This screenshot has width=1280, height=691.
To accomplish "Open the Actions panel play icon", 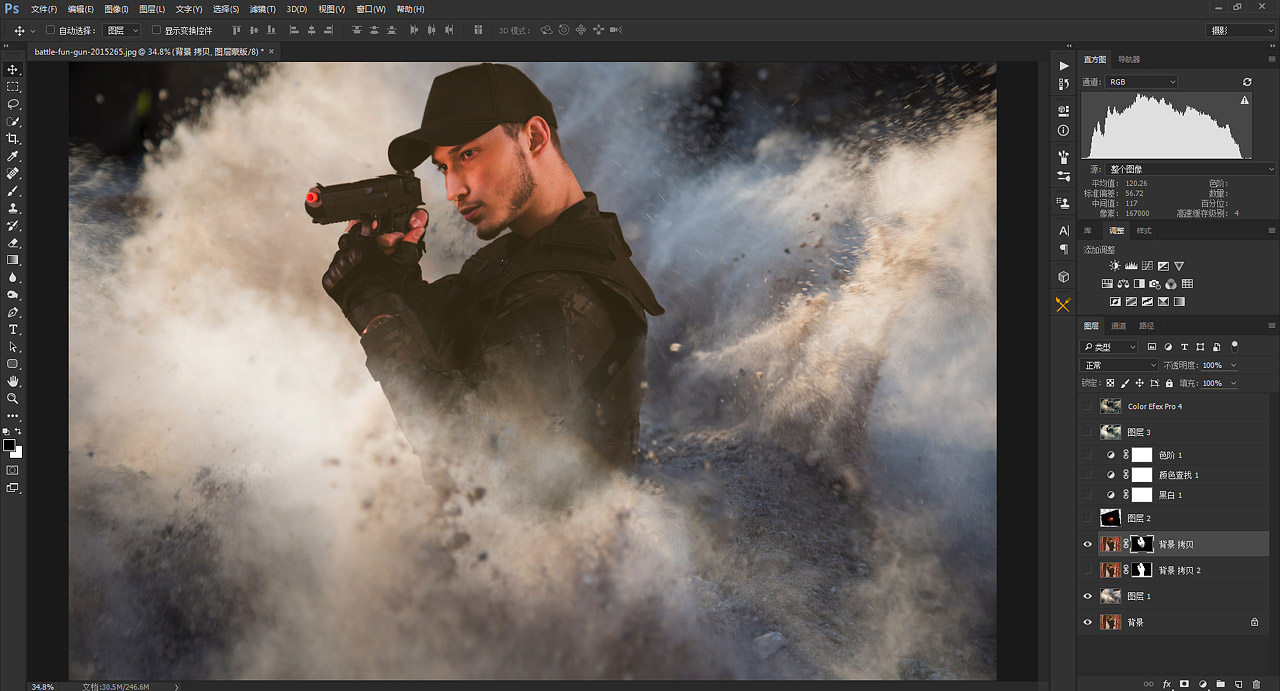I will [x=1063, y=66].
